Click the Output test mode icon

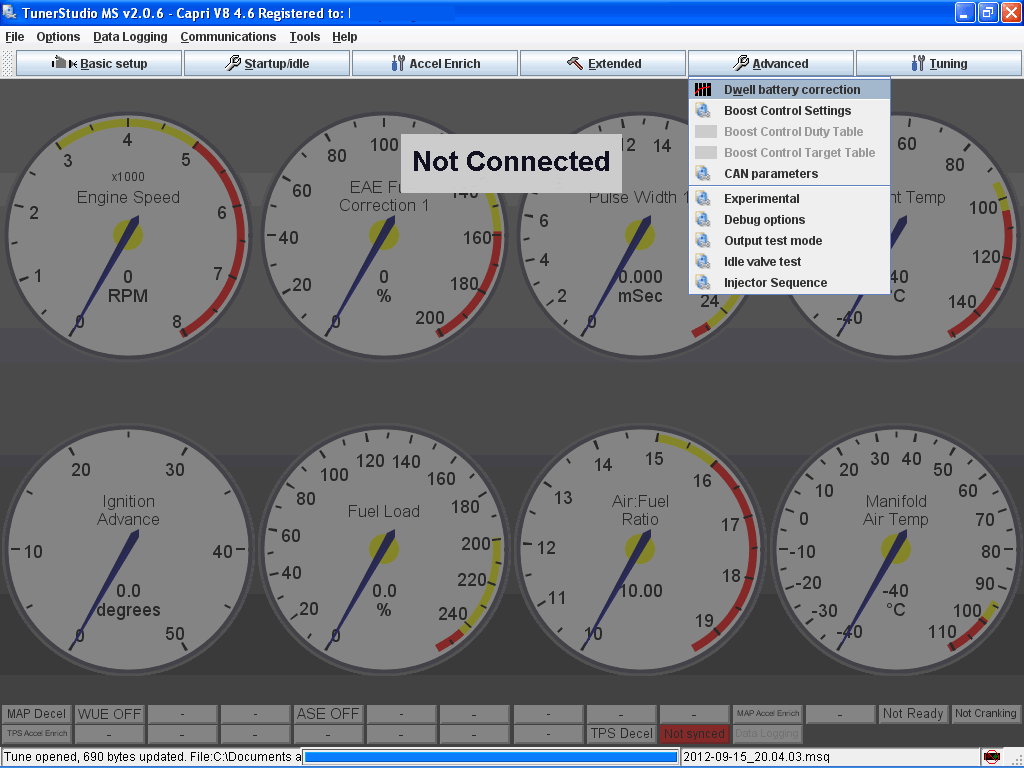[x=703, y=240]
